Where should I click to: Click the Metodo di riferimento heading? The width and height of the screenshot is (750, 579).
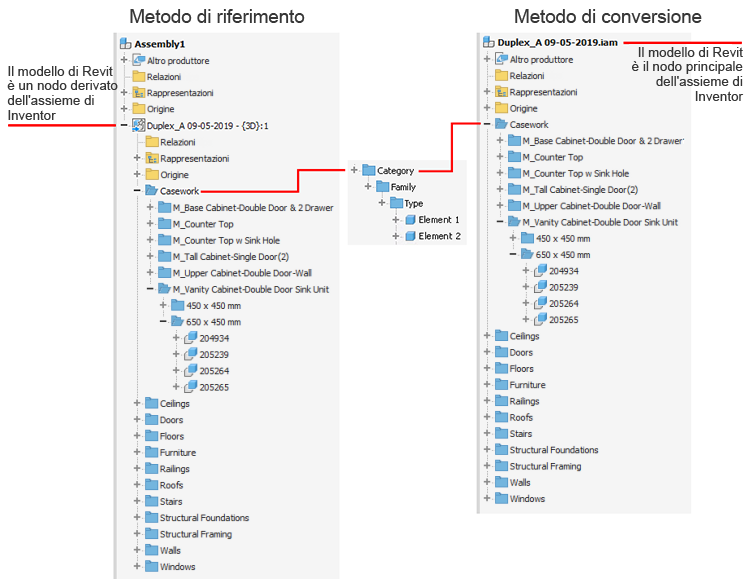[x=217, y=16]
